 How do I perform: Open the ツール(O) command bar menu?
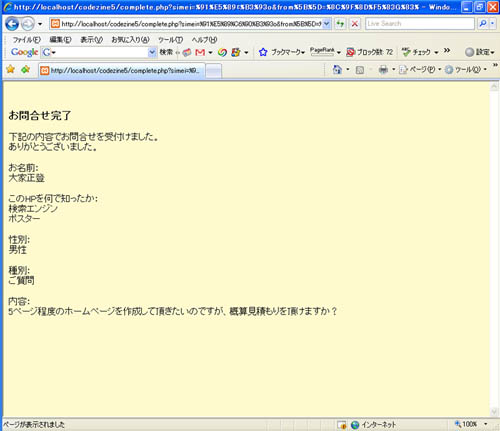[x=466, y=70]
